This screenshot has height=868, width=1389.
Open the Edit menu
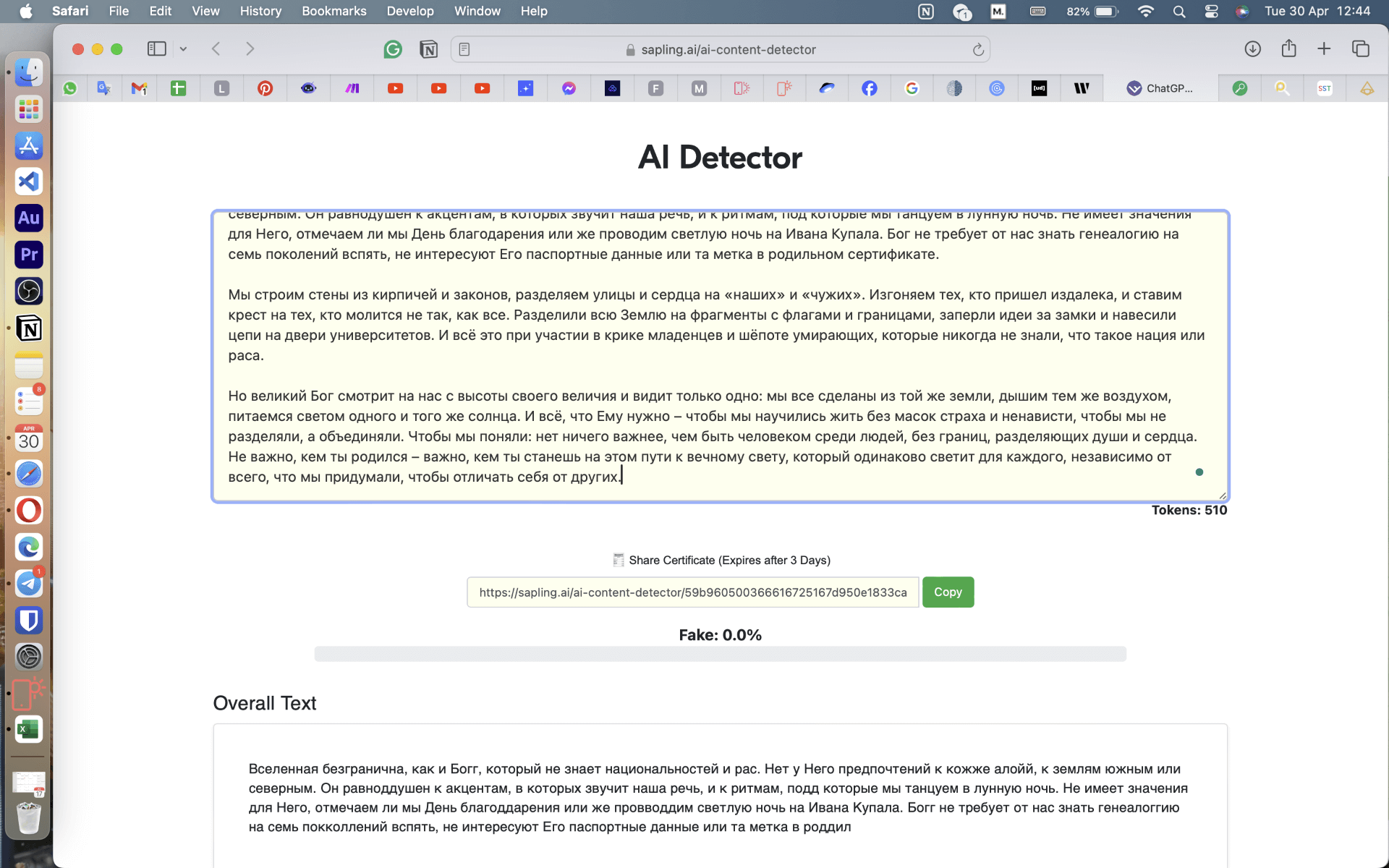click(160, 11)
